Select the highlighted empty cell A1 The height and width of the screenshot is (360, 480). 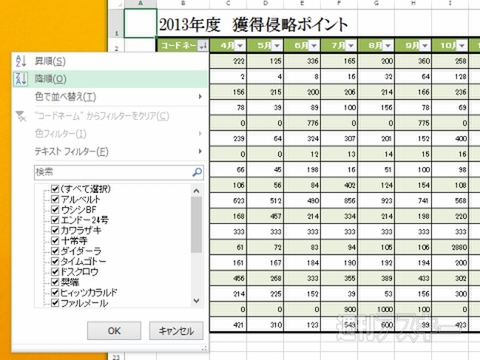tap(140, 23)
